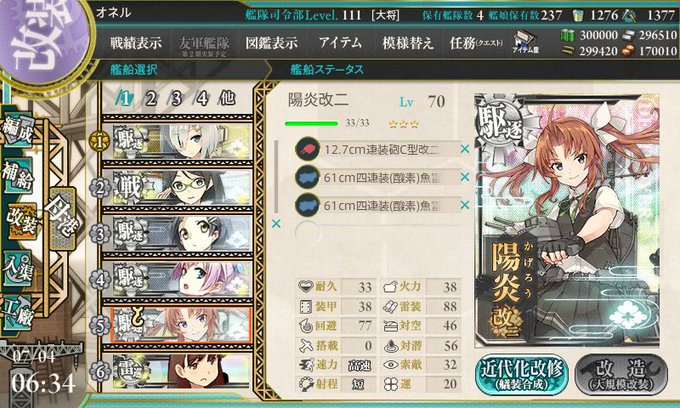Open the 補給 (resupply) side icon

[x=17, y=176]
